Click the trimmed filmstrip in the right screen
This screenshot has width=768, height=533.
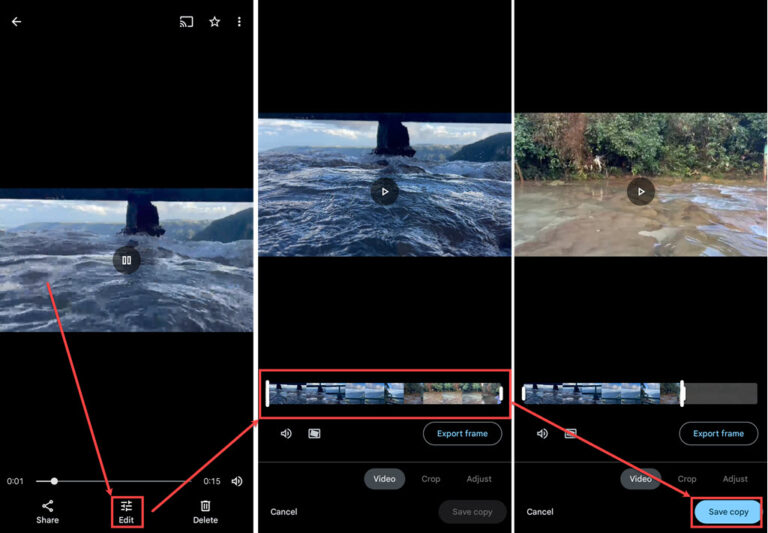[x=602, y=393]
